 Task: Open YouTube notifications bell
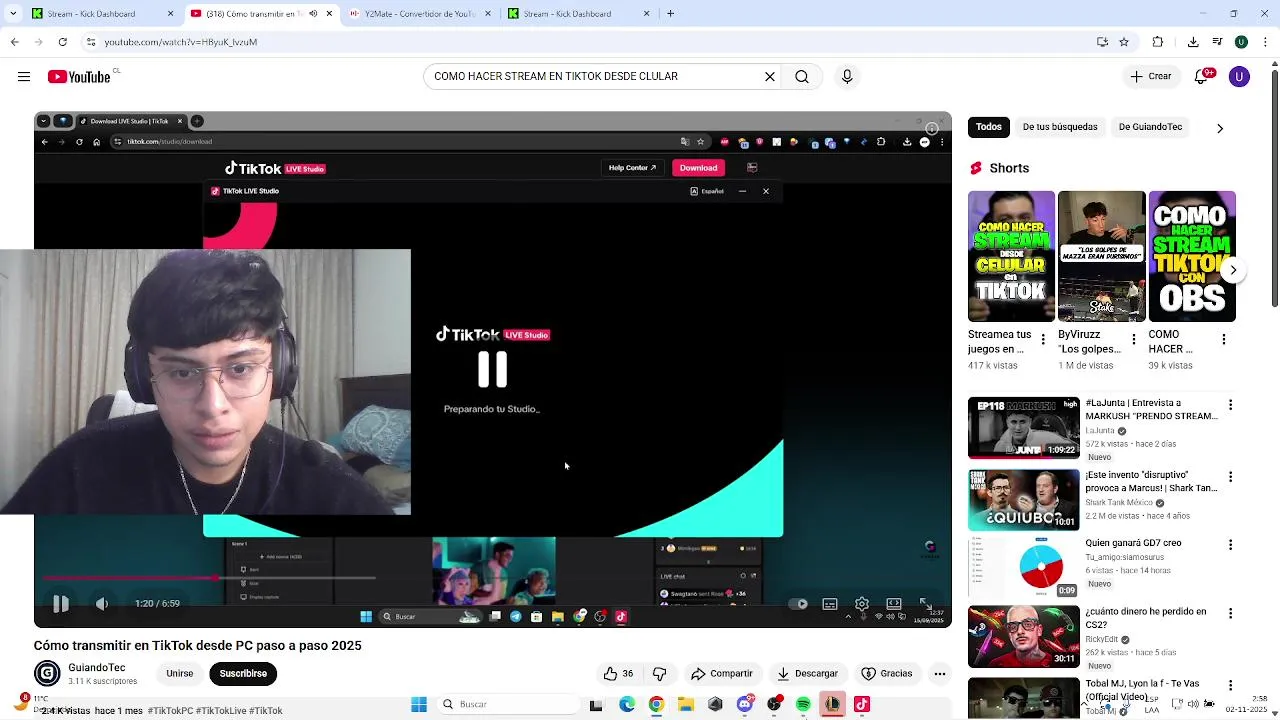1202,76
